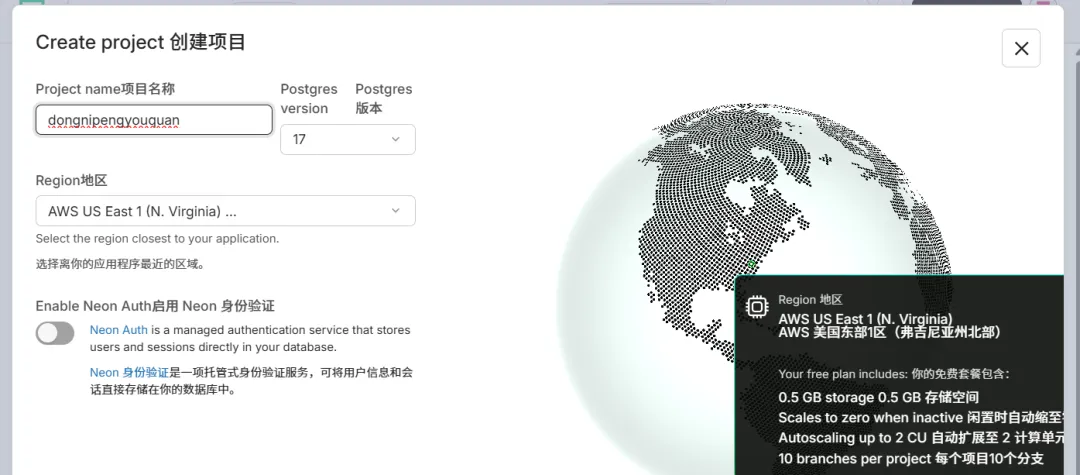Open the Region dropdown selector
1080x475 pixels.
225,211
